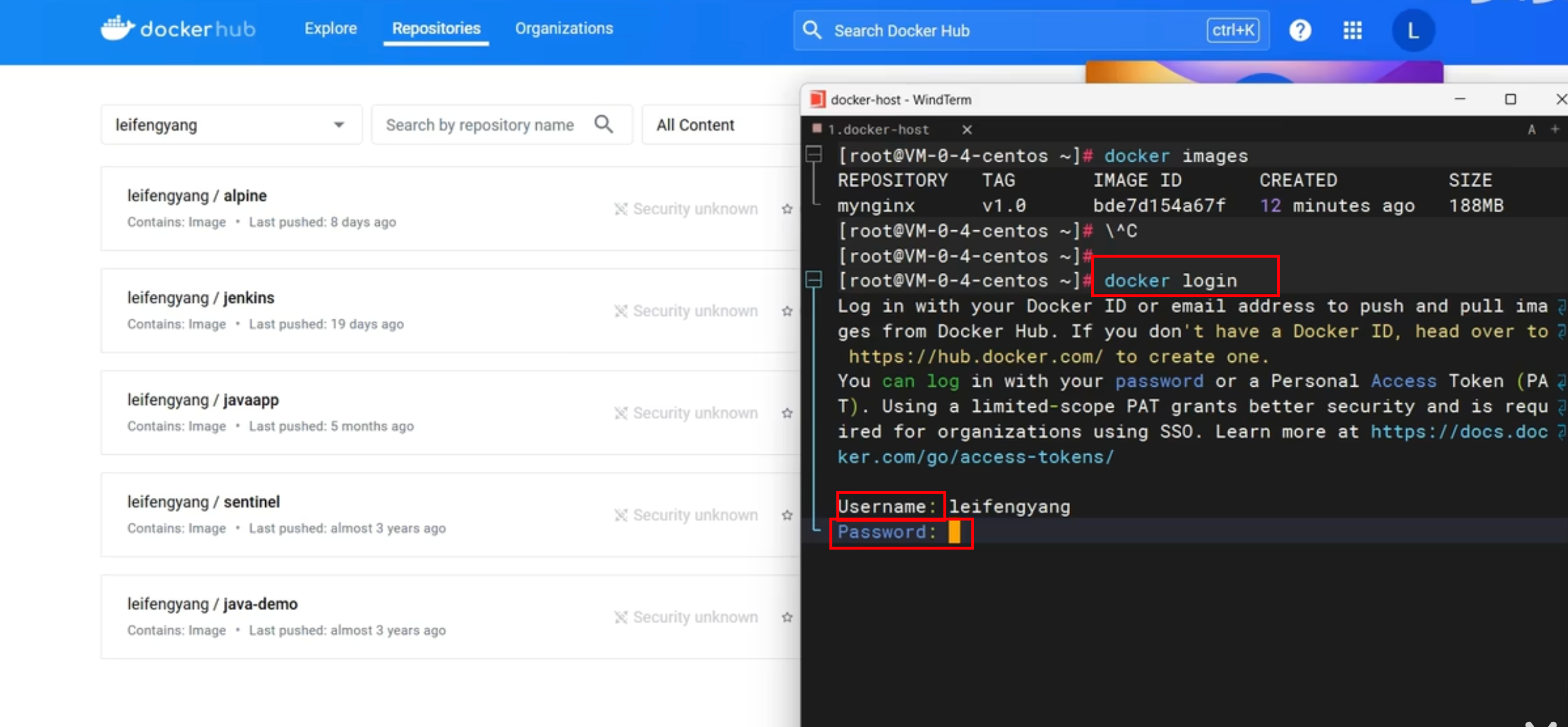Open the user avatar L menu
This screenshot has width=1568, height=727.
pos(1413,30)
